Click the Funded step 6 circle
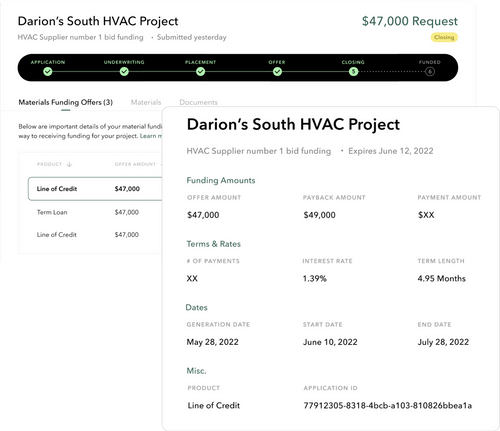Image resolution: width=500 pixels, height=431 pixels. 430,72
